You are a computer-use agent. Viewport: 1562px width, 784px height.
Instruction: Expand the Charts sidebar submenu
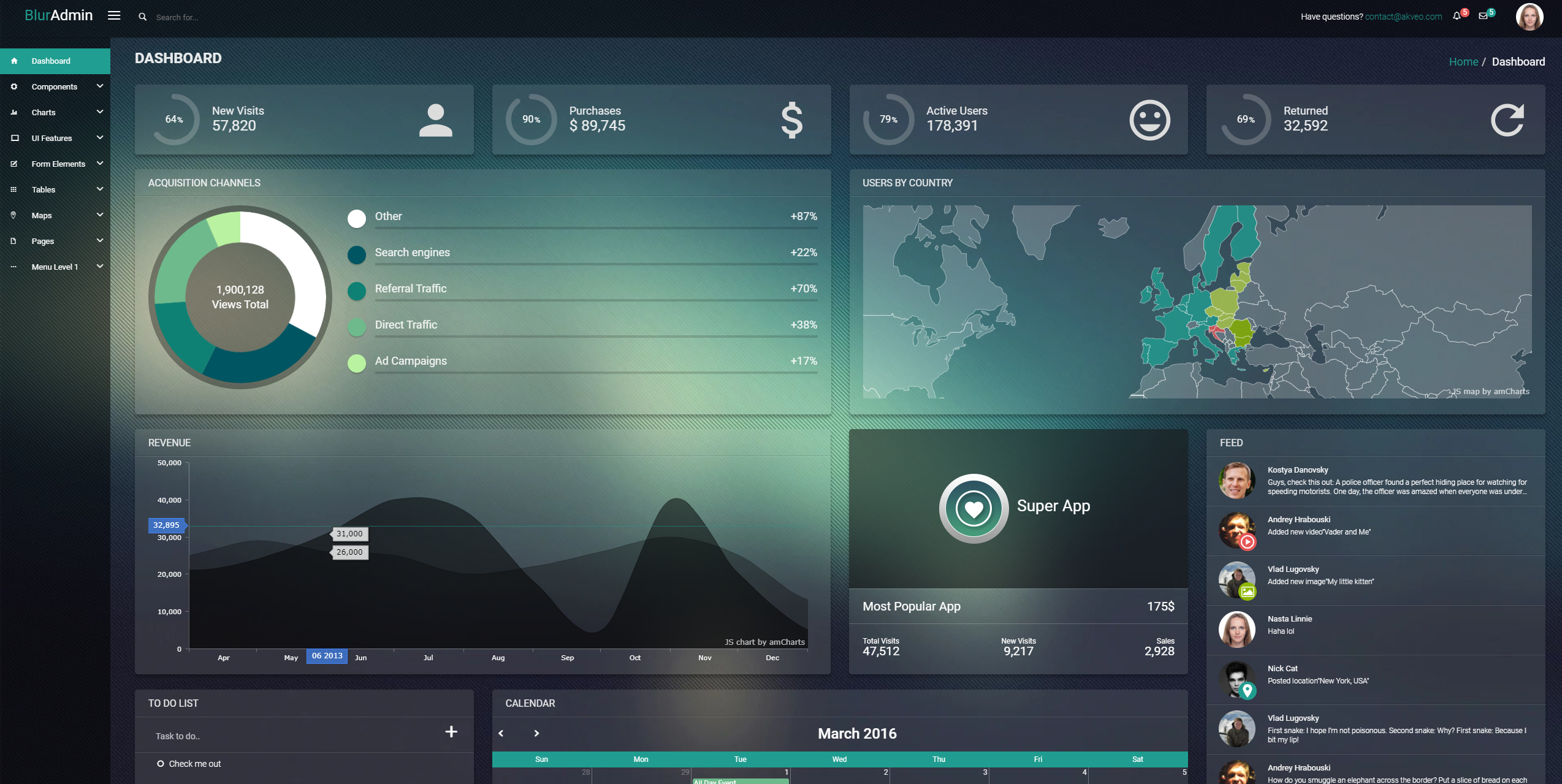44,112
